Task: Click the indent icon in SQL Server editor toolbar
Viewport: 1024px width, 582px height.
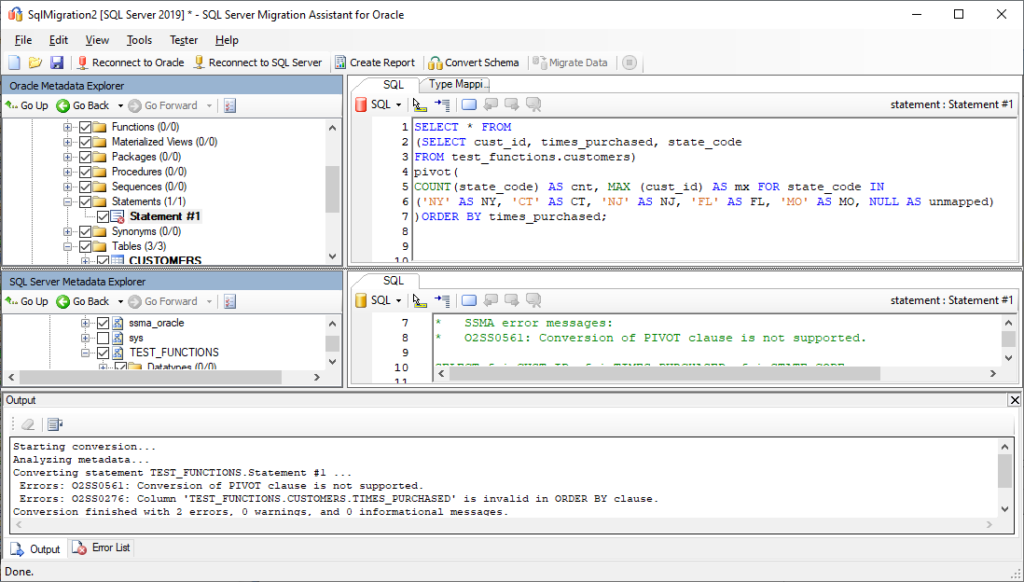Action: pos(442,300)
